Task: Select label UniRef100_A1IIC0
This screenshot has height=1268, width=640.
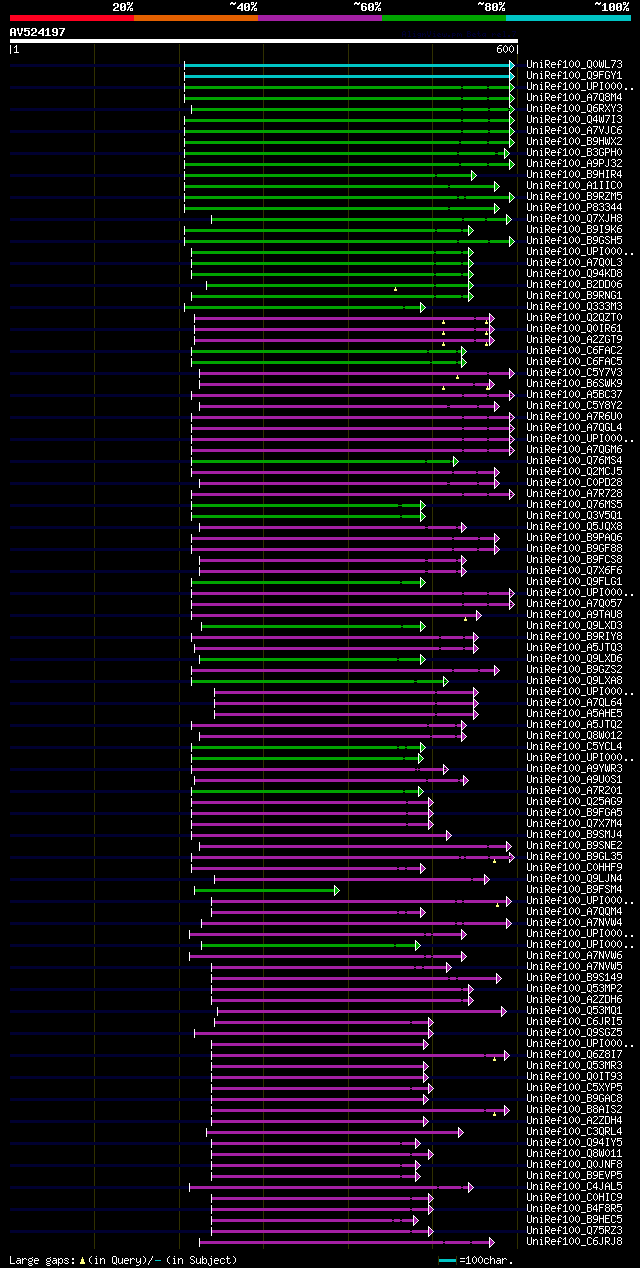Action: click(574, 186)
